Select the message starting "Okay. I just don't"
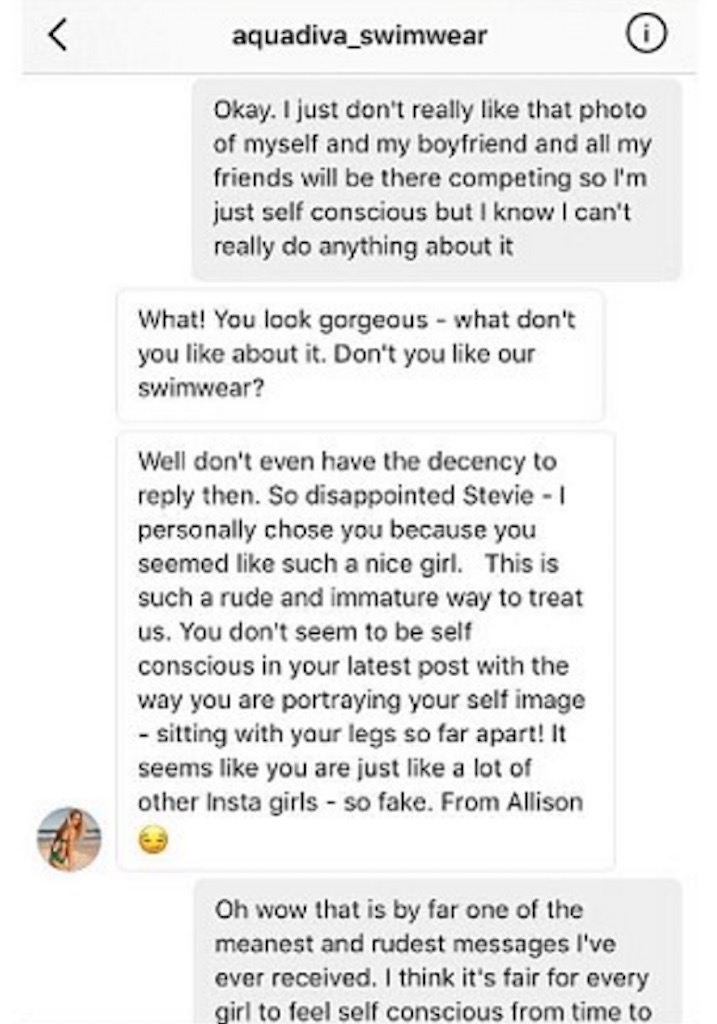The height and width of the screenshot is (1024, 717). (437, 180)
